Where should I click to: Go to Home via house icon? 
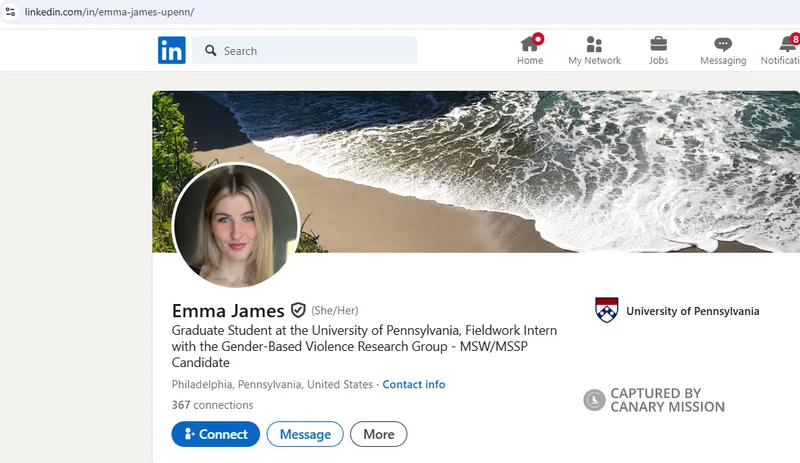530,44
